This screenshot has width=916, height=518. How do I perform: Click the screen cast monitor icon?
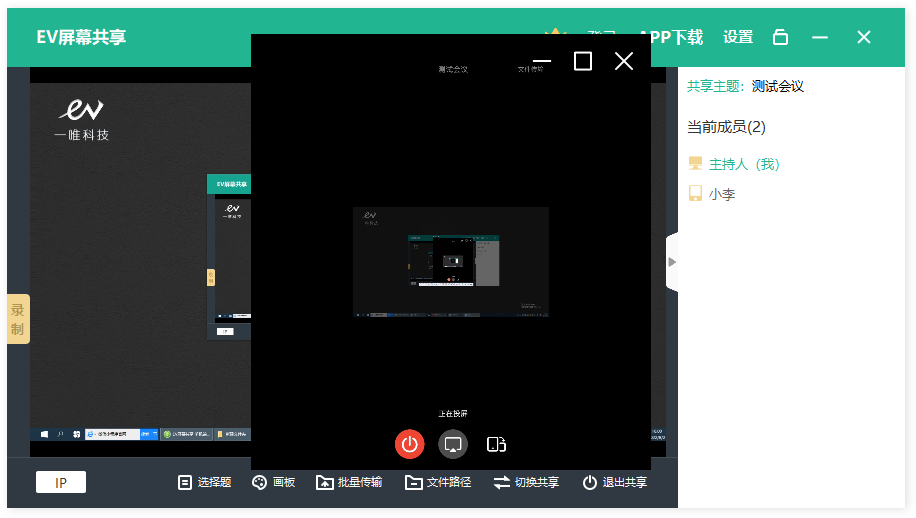453,444
